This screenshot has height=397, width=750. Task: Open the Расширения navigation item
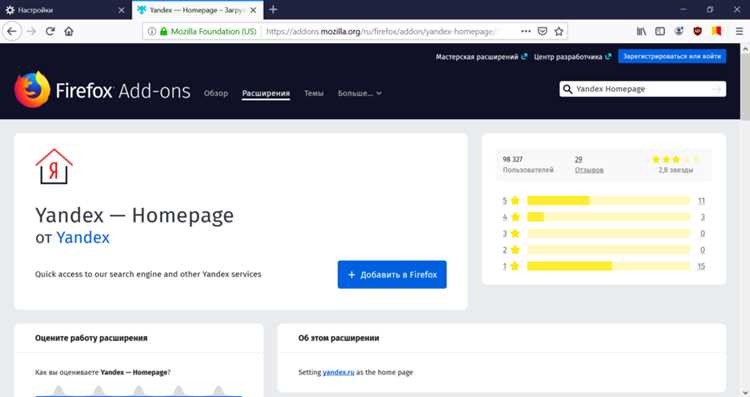266,93
